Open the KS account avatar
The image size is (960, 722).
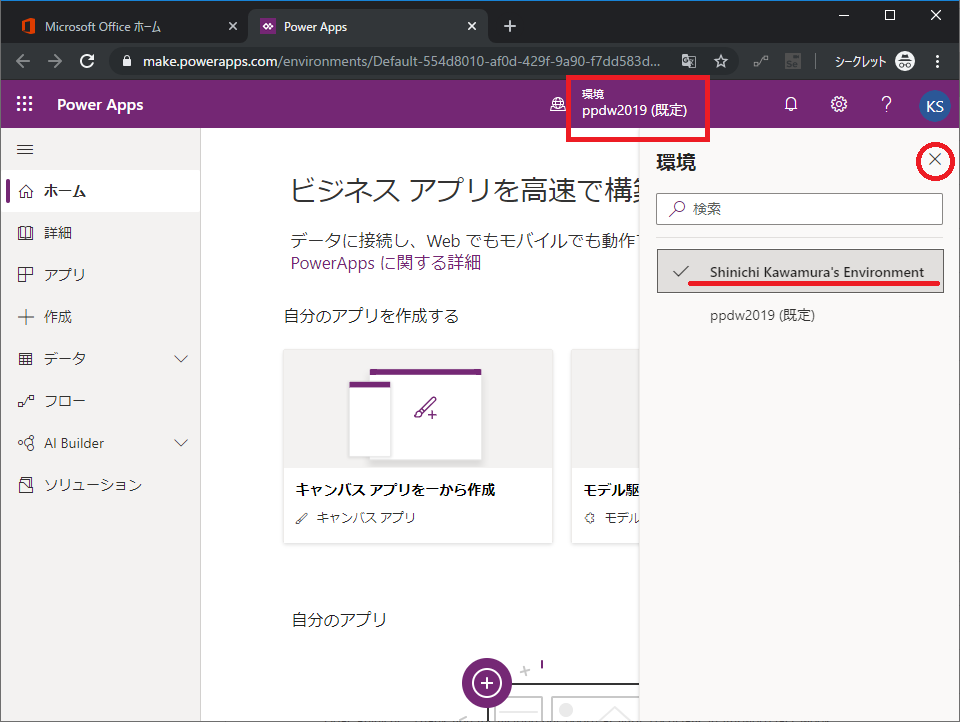[934, 106]
